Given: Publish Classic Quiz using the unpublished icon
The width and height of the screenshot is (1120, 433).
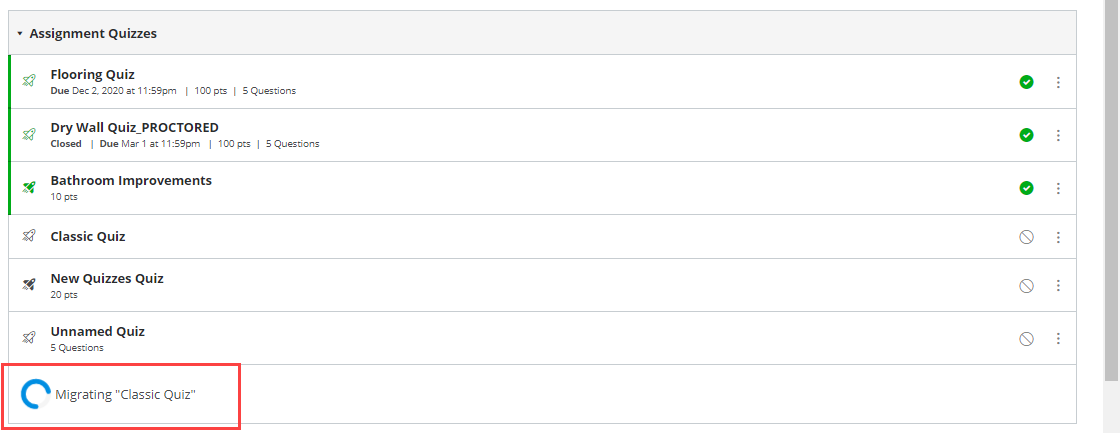Looking at the screenshot, I should point(1026,237).
